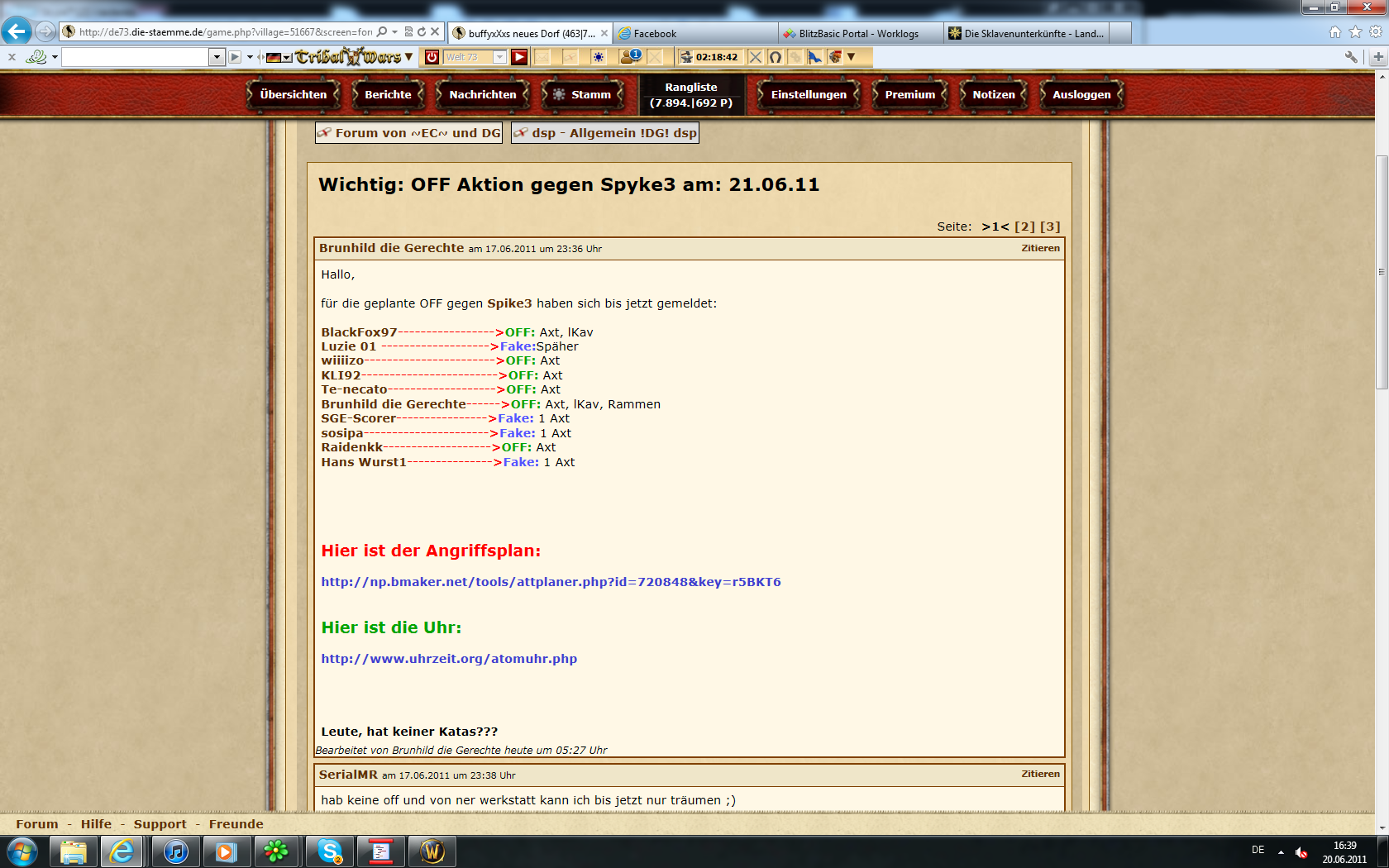This screenshot has width=1389, height=868.
Task: Click the vertical page scrollbar thumb
Action: pos(1381,272)
